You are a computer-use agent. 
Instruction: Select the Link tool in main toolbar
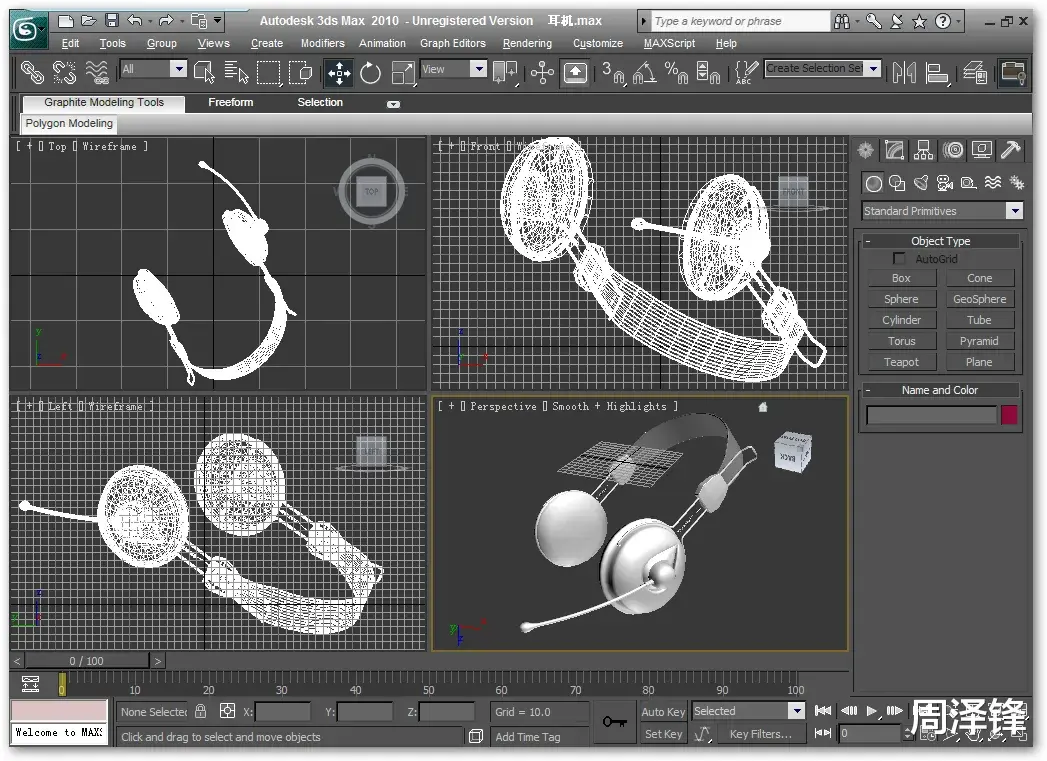point(32,72)
